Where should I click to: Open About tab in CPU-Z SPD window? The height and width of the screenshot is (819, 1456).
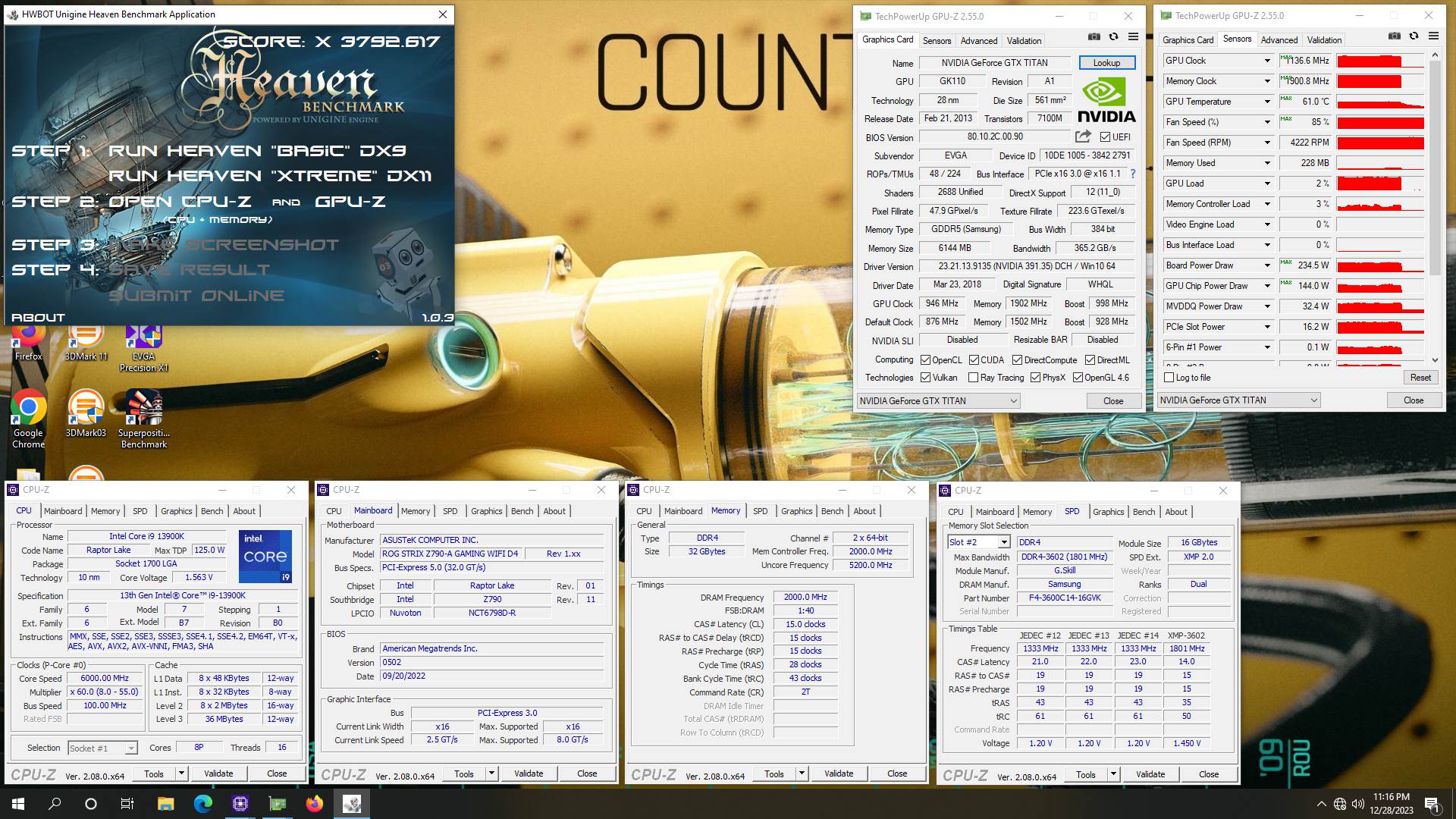[x=1176, y=512]
